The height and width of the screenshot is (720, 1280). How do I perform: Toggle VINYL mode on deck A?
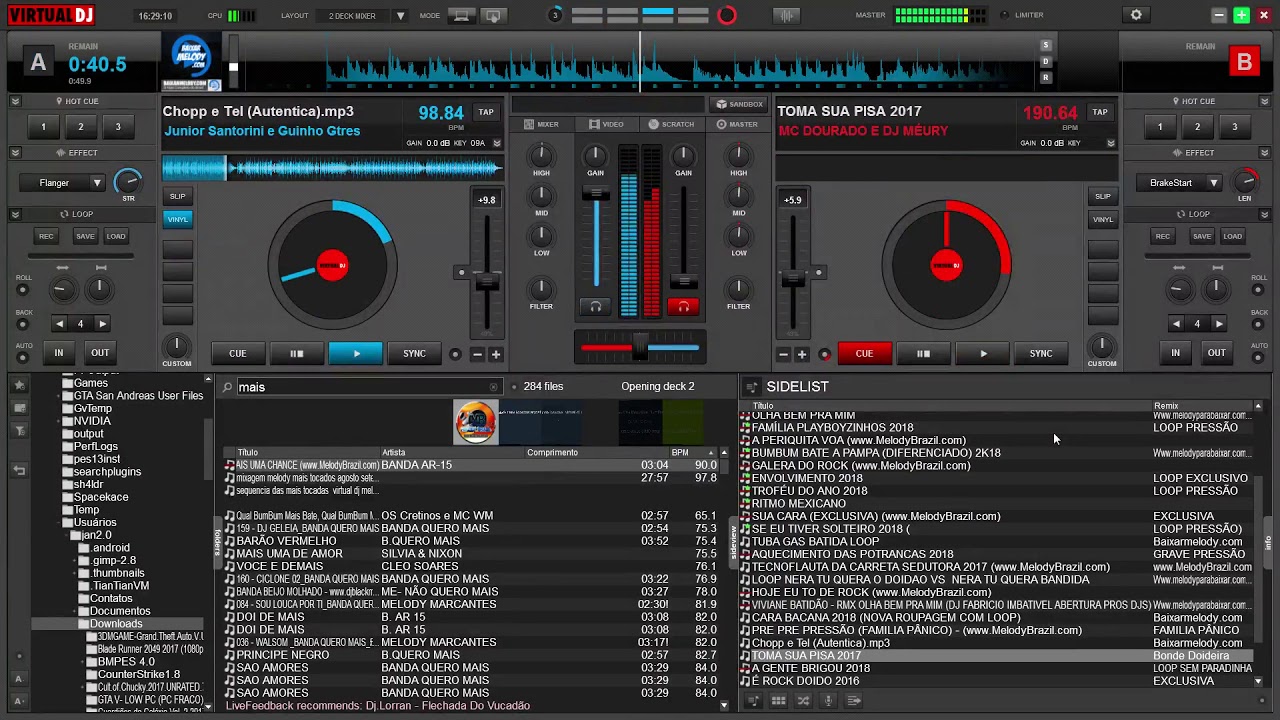tap(177, 219)
